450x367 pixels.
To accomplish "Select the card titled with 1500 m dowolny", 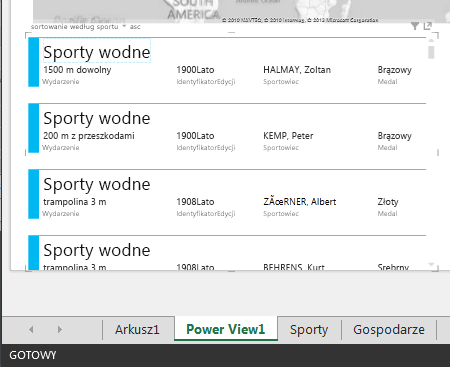I will click(x=227, y=62).
